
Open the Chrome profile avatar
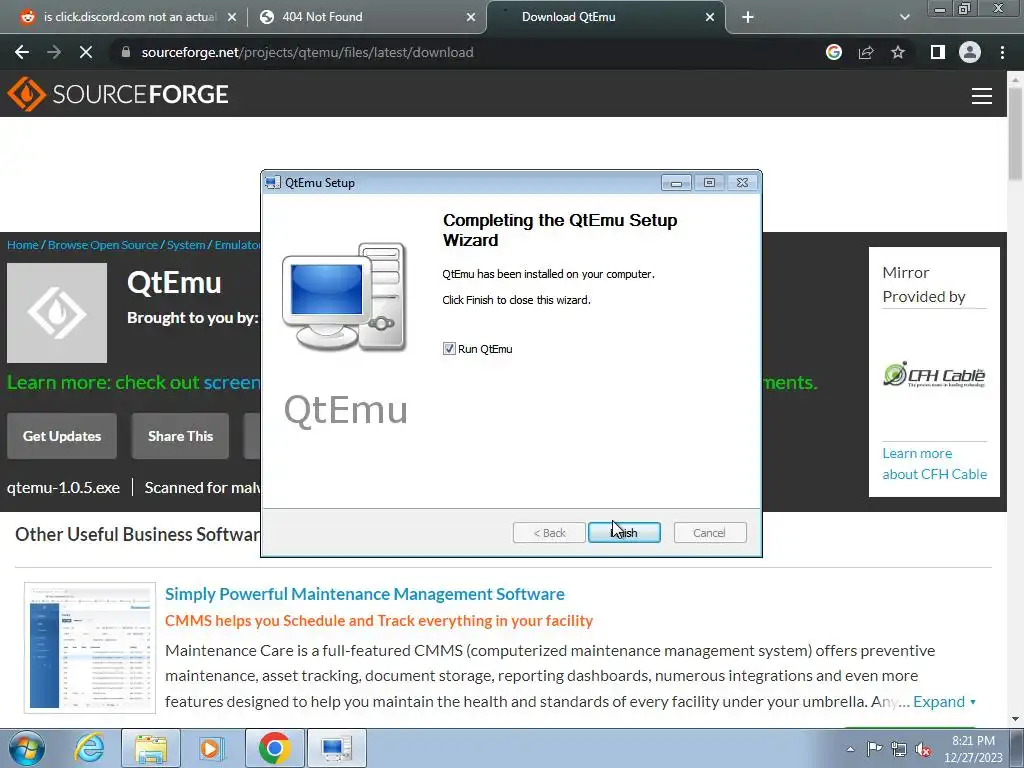970,52
